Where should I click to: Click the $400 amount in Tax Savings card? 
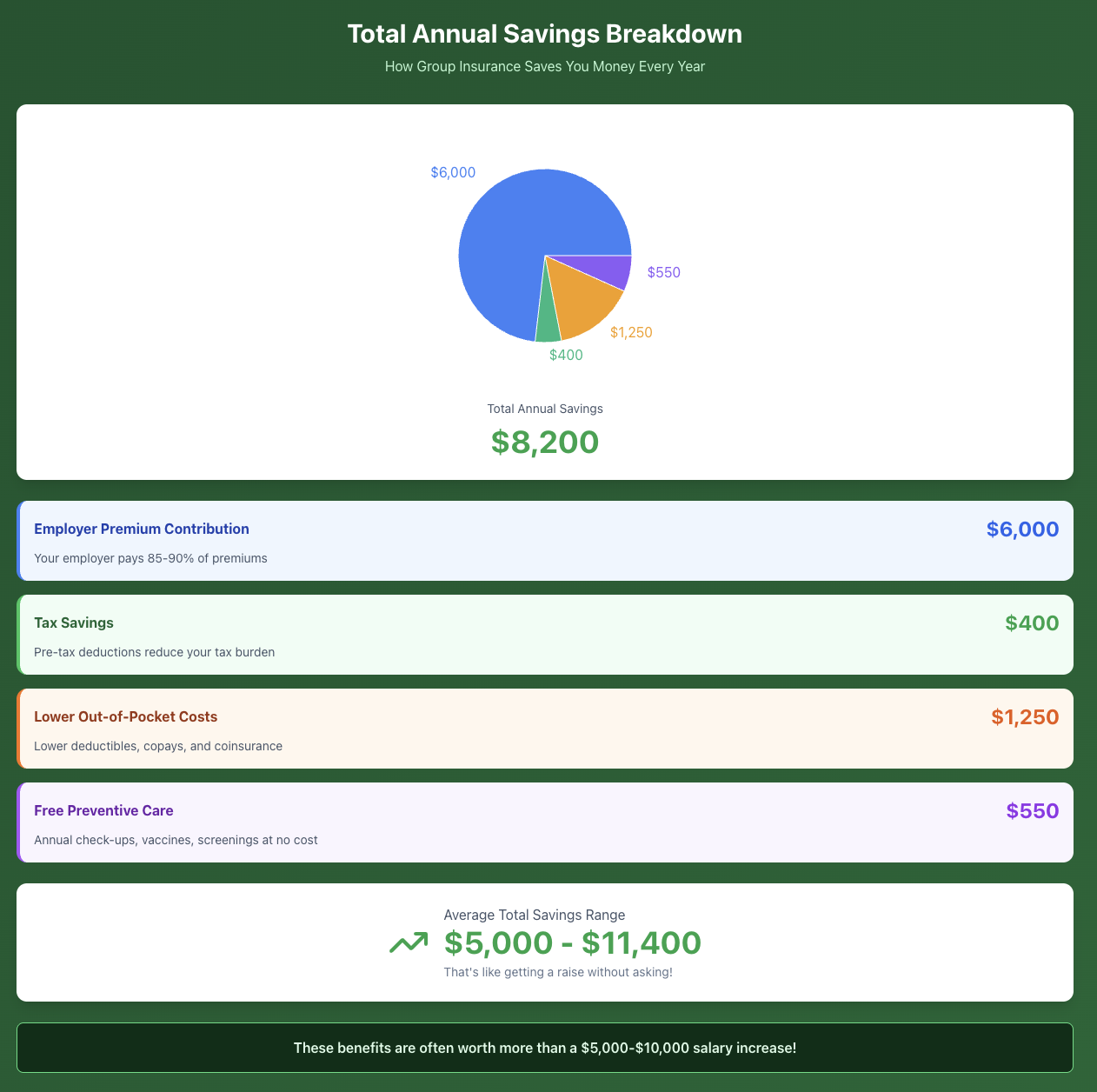point(1032,623)
